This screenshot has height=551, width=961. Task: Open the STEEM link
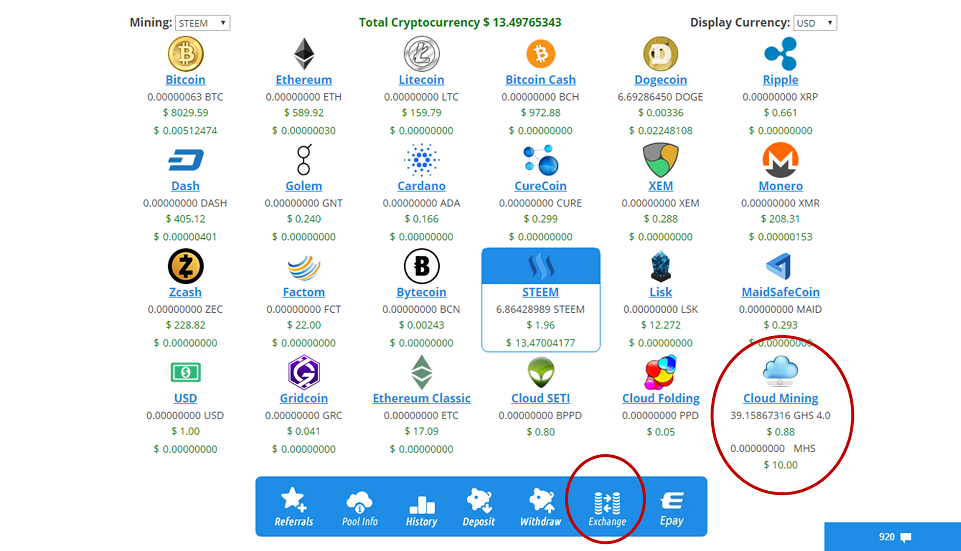point(541,292)
